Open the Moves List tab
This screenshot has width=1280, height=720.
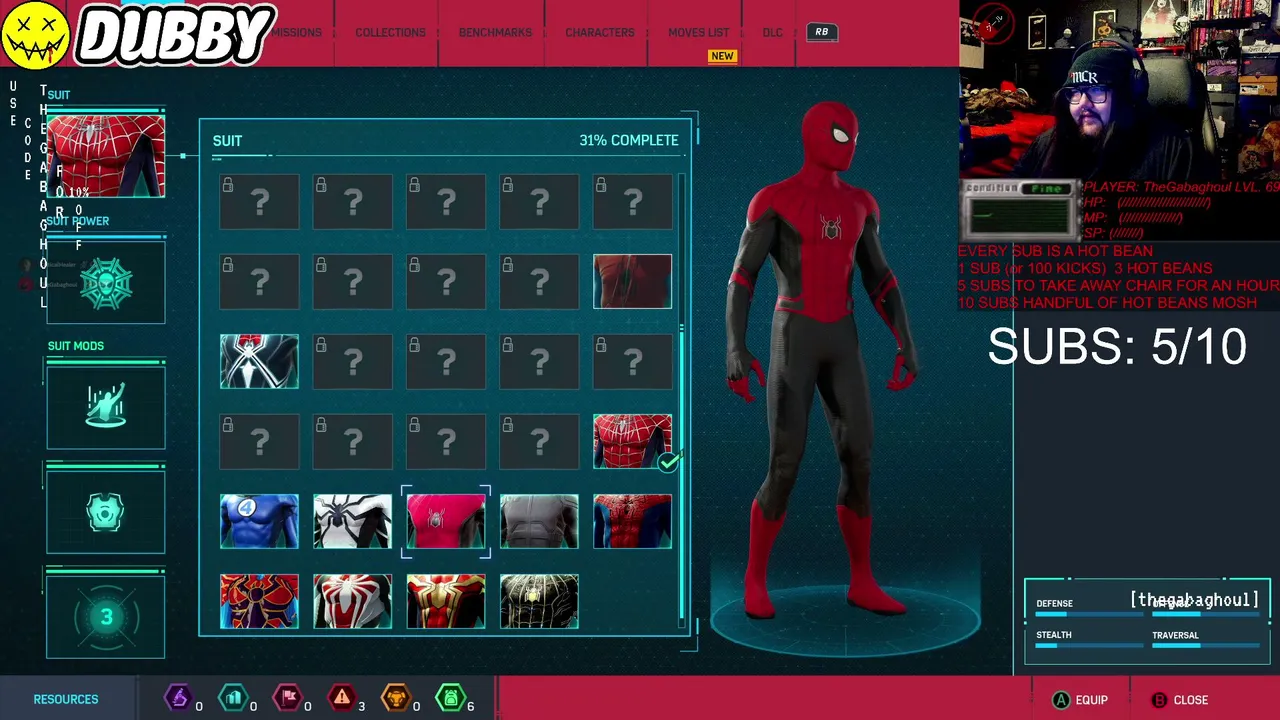(698, 32)
